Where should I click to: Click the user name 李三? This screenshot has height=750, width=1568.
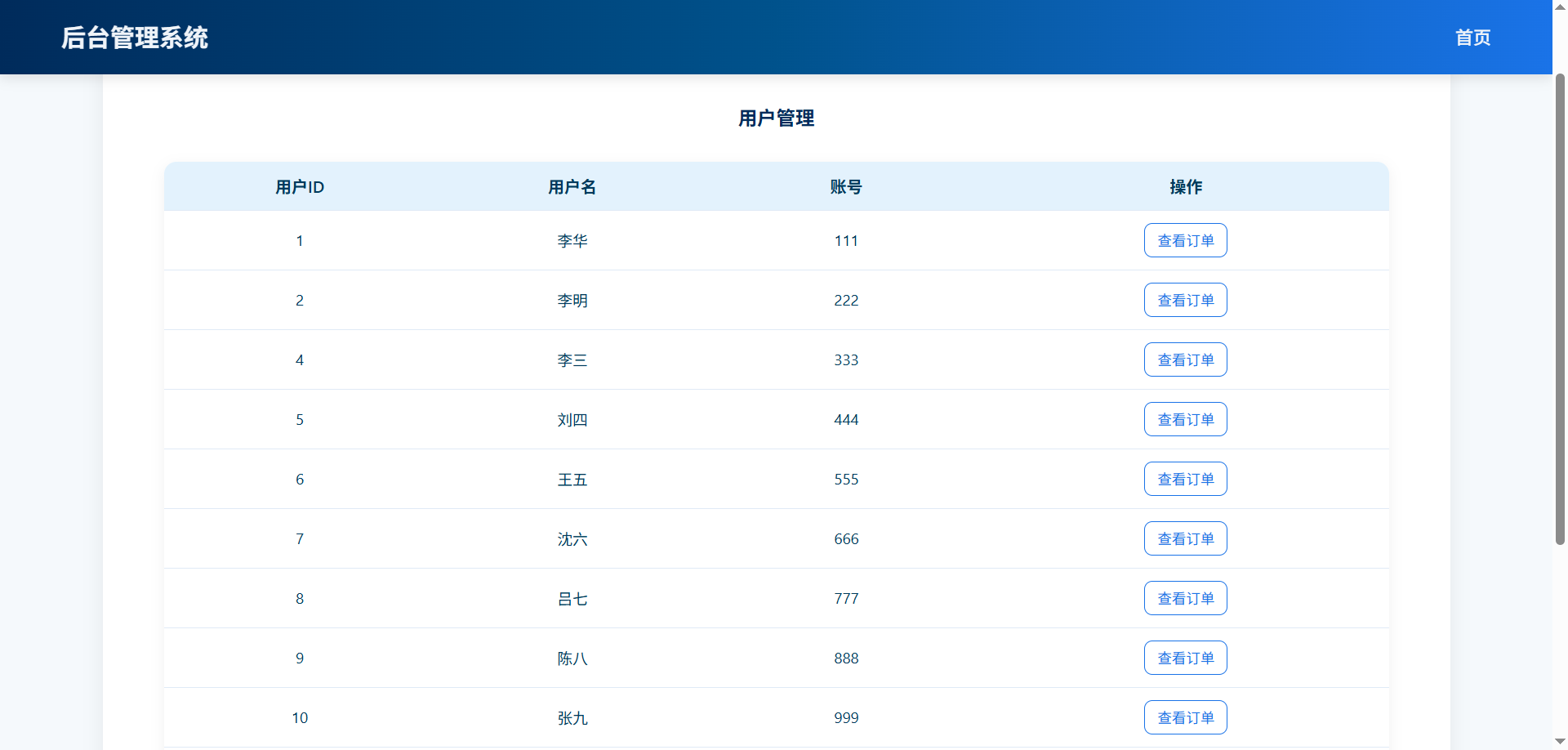(x=572, y=360)
